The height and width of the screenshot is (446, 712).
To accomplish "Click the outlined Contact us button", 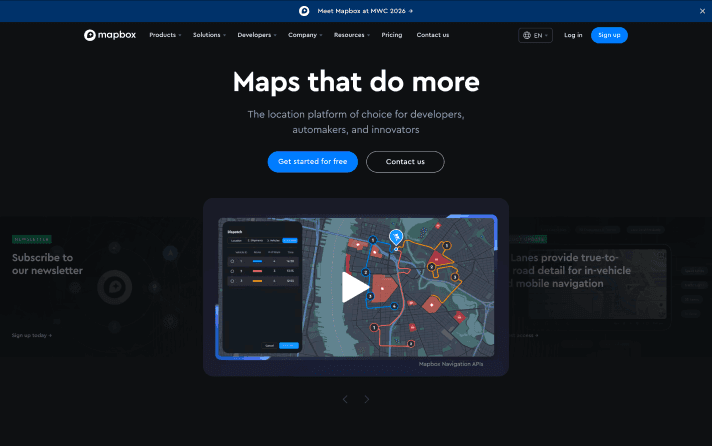I will (405, 162).
